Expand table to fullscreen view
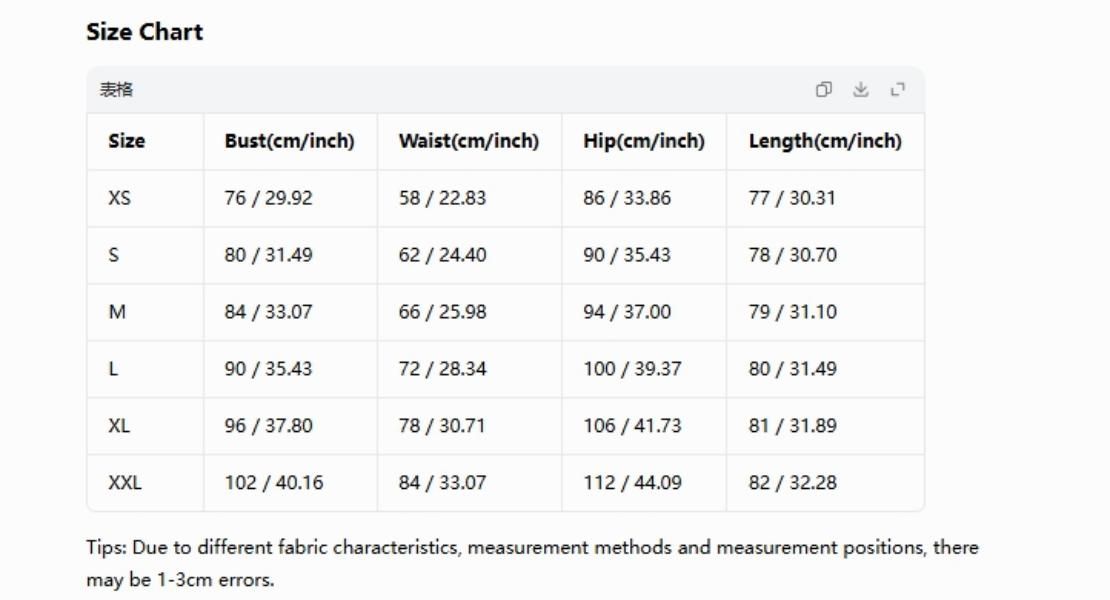 click(898, 89)
